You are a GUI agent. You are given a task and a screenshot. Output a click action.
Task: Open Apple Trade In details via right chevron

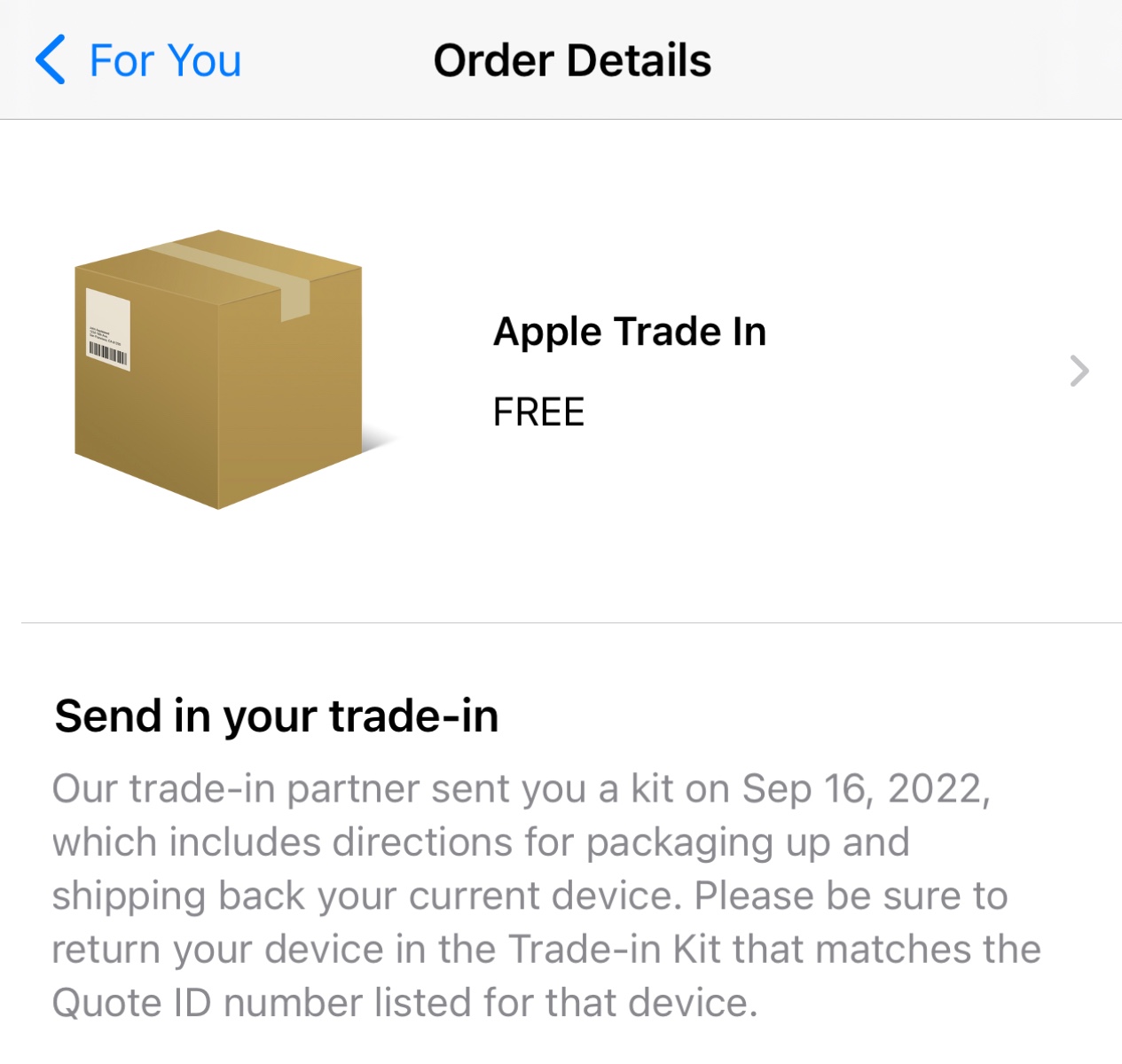pyautogui.click(x=1079, y=372)
